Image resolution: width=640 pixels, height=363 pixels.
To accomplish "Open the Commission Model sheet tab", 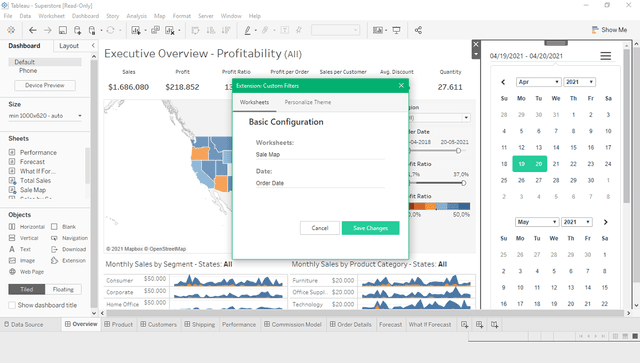I will pyautogui.click(x=293, y=325).
